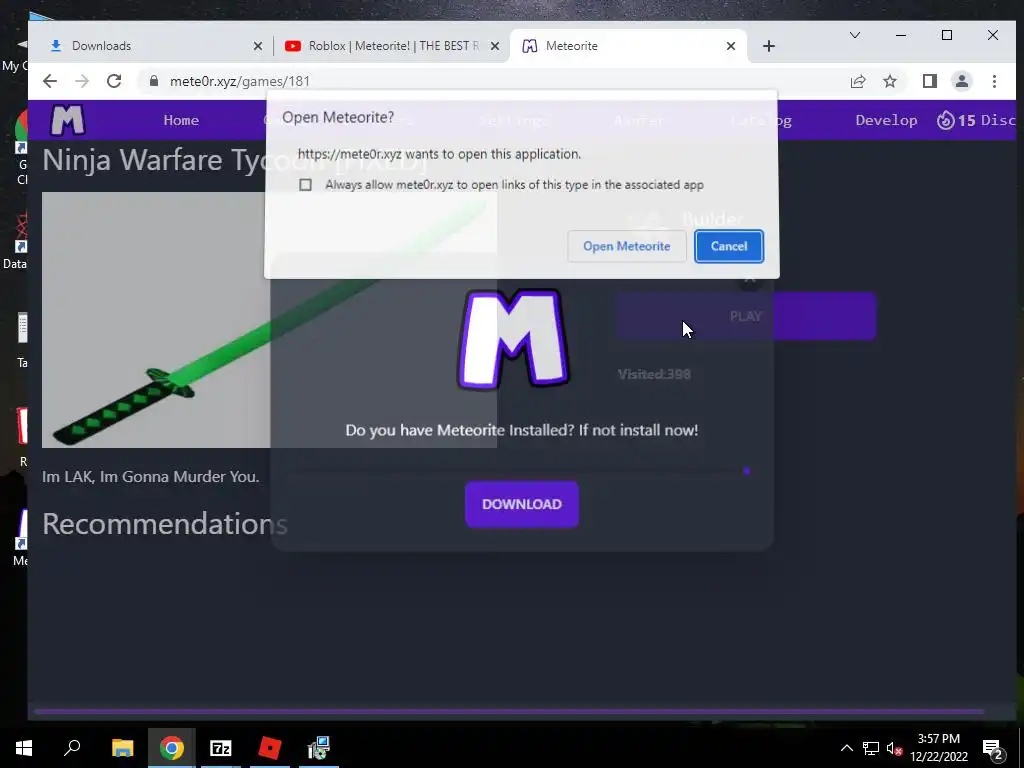Close the Downloads tab
Viewport: 1024px width, 768px height.
pyautogui.click(x=257, y=46)
